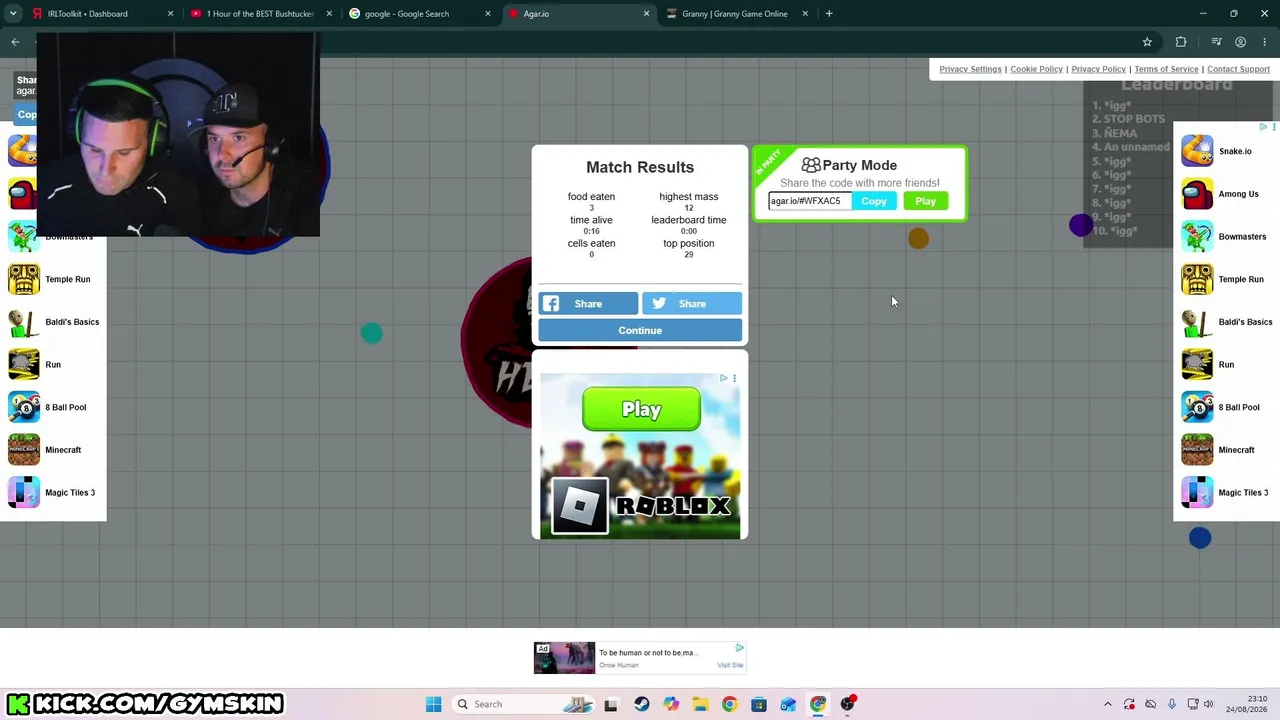Switch to the google - Google Search tab
The width and height of the screenshot is (1280, 720).
point(418,14)
